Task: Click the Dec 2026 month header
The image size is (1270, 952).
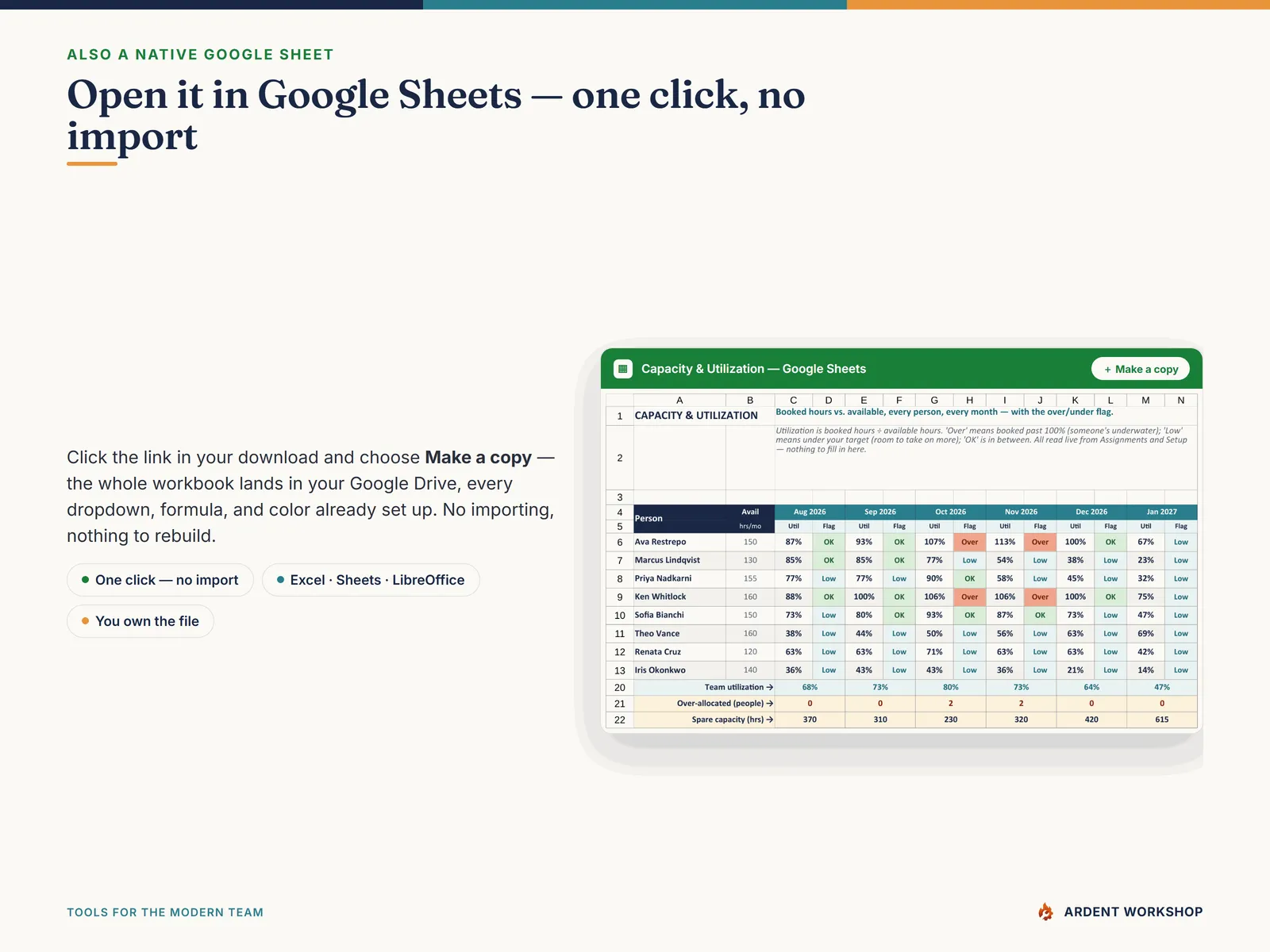Action: click(1091, 512)
